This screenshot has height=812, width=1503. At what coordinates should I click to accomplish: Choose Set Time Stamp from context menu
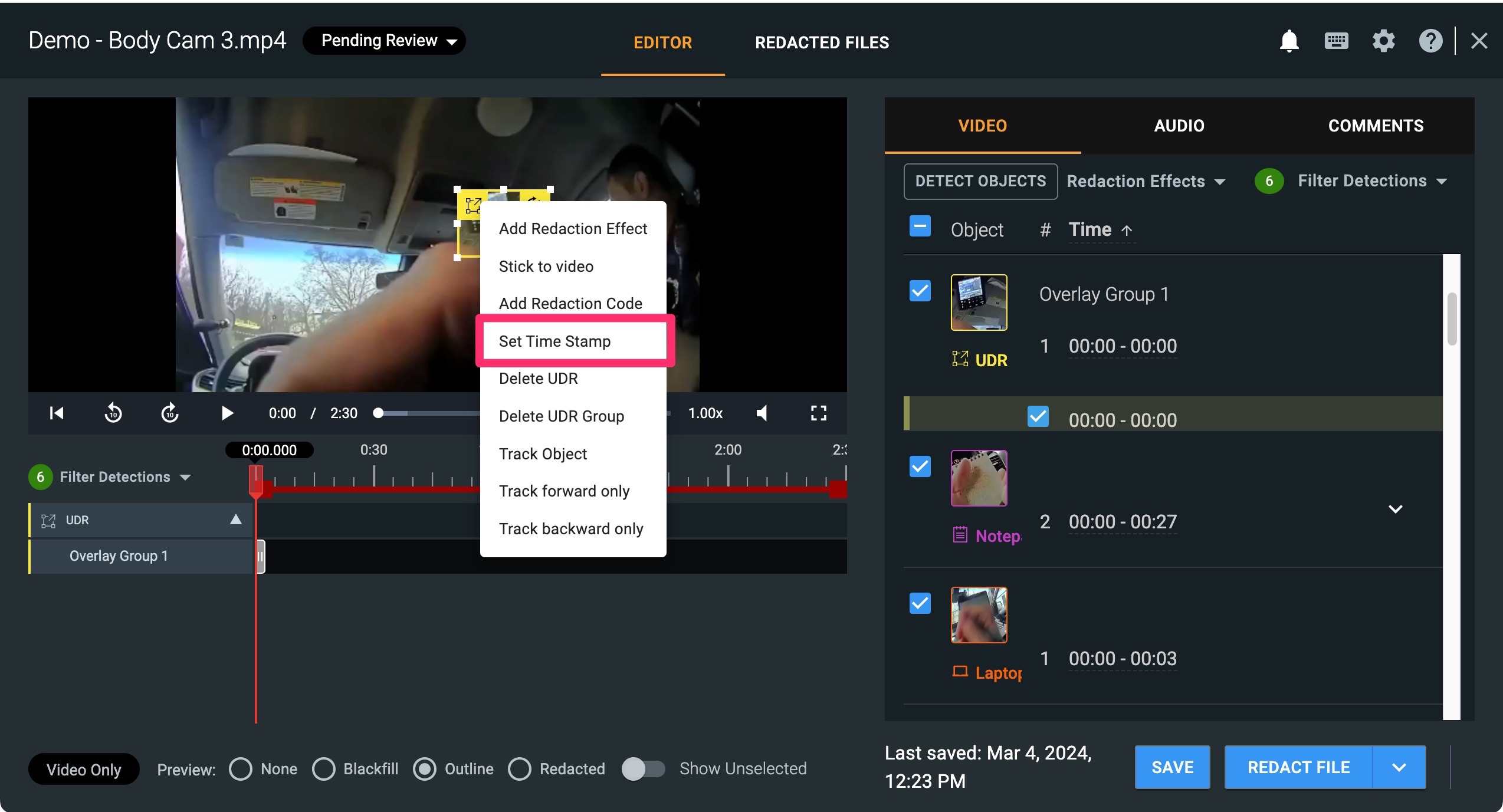(554, 341)
